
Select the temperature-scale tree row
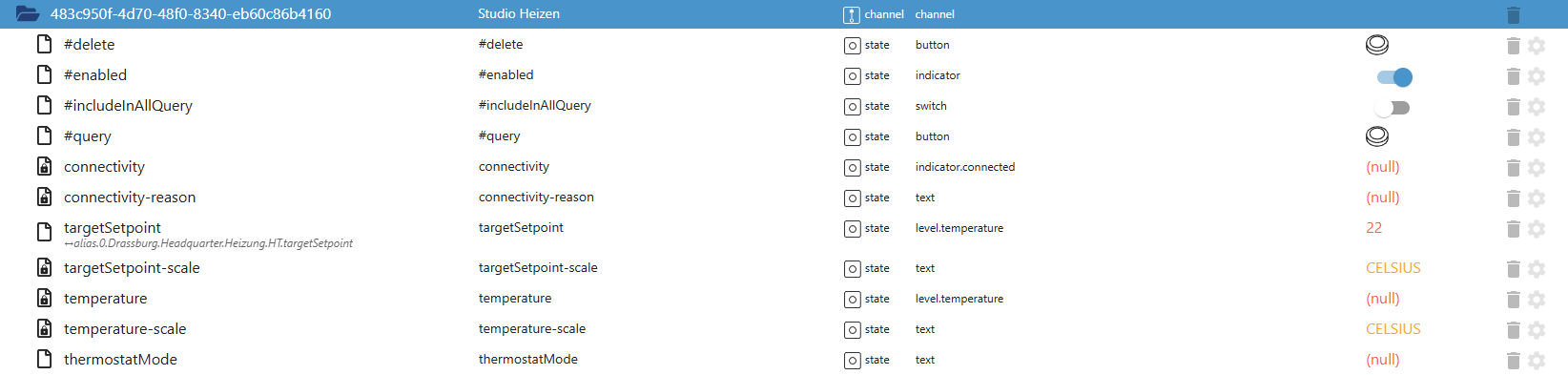coord(784,329)
